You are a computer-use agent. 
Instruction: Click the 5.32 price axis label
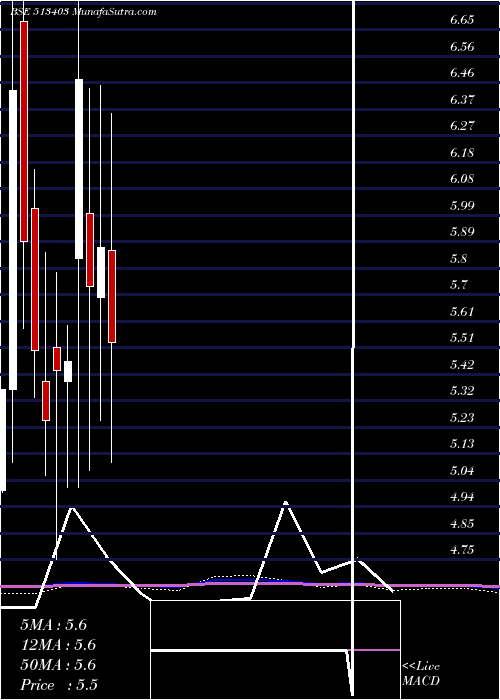coord(462,391)
